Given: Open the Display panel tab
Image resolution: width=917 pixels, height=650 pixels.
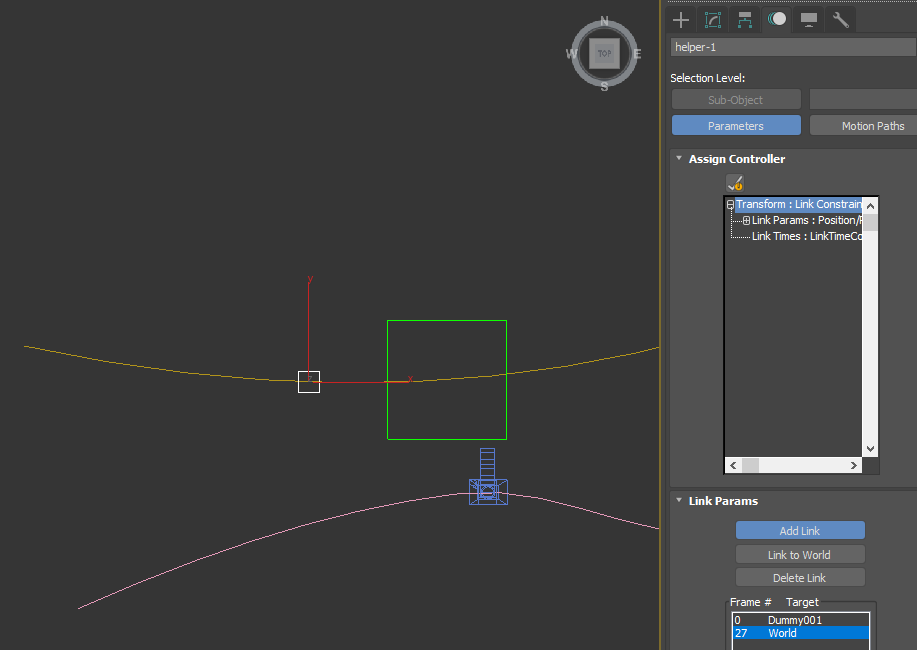Looking at the screenshot, I should click(809, 19).
